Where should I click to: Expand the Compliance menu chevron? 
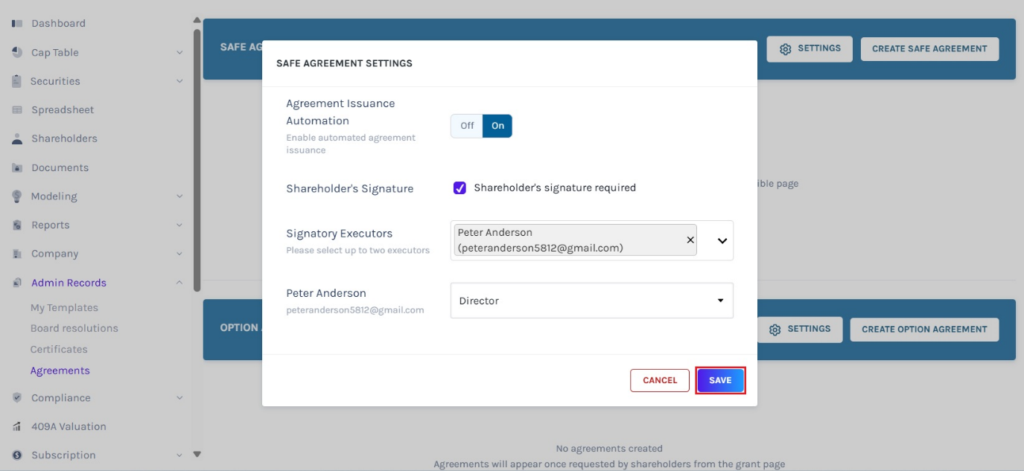[x=180, y=398]
